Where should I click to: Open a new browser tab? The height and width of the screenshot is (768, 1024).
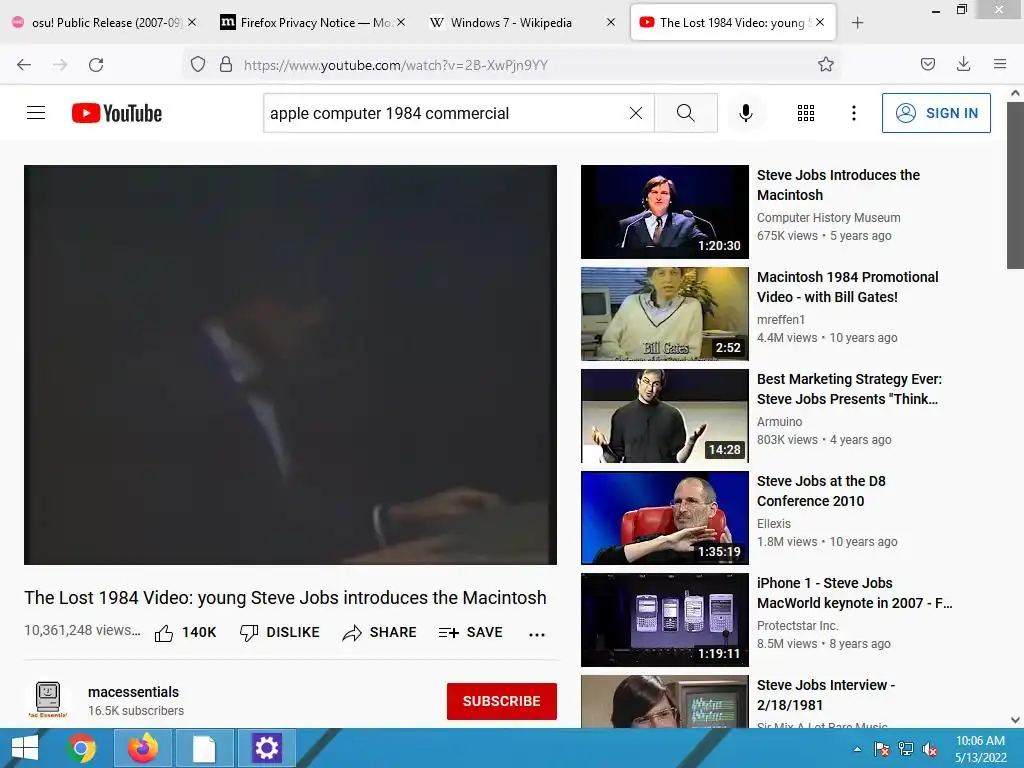pyautogui.click(x=857, y=23)
